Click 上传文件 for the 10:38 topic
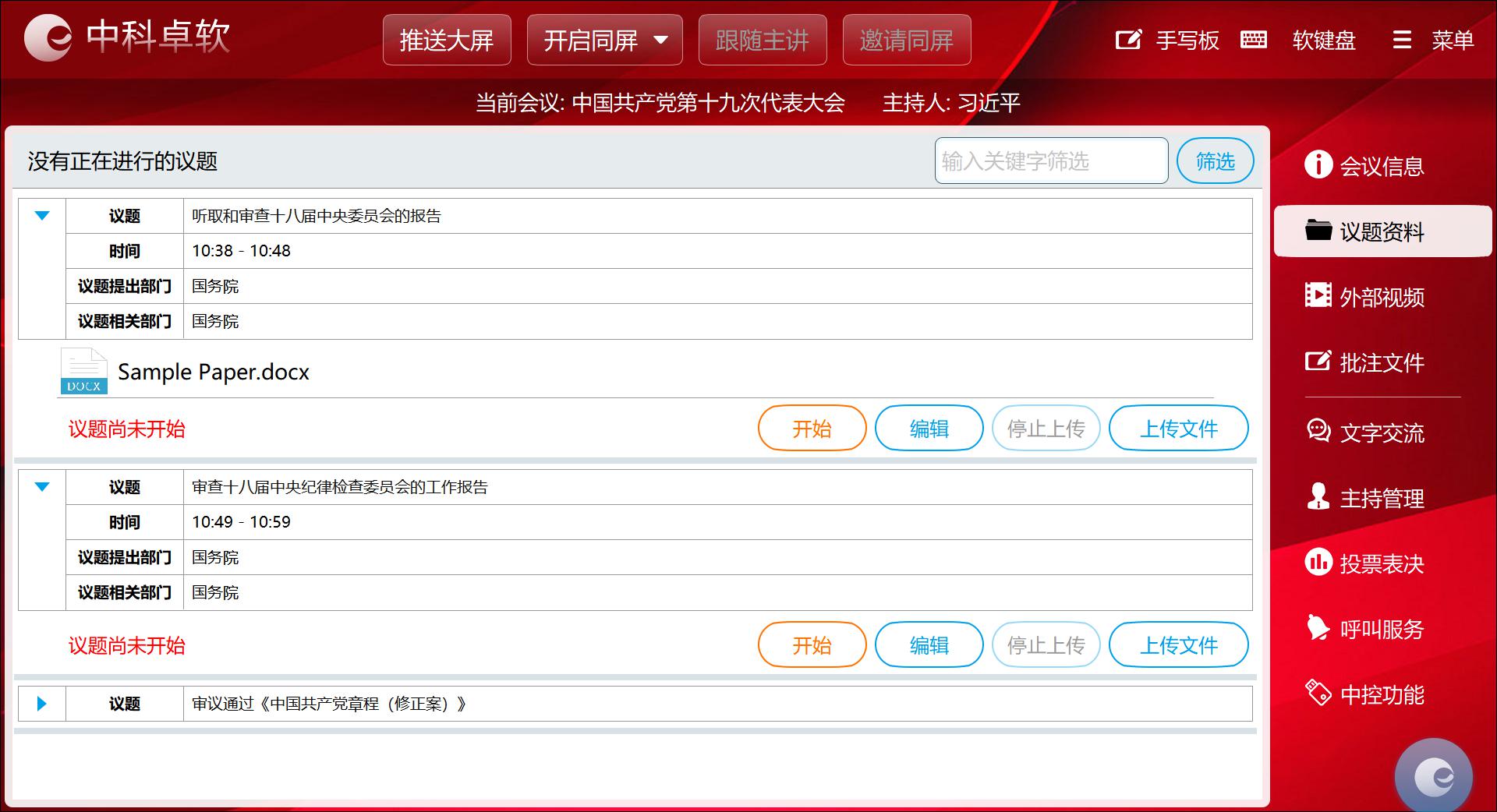This screenshot has height=812, width=1497. [1179, 428]
